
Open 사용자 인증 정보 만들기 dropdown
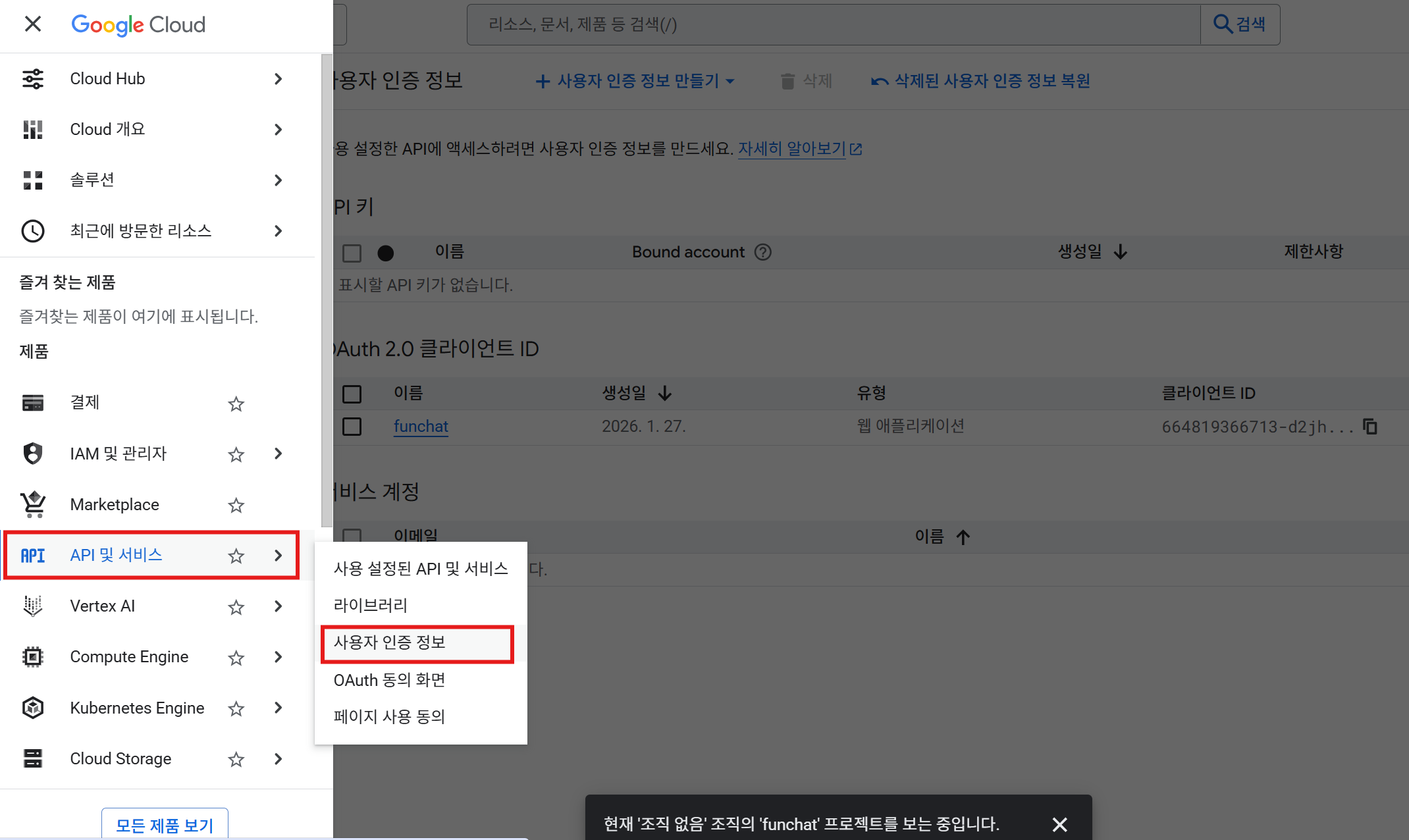635,81
